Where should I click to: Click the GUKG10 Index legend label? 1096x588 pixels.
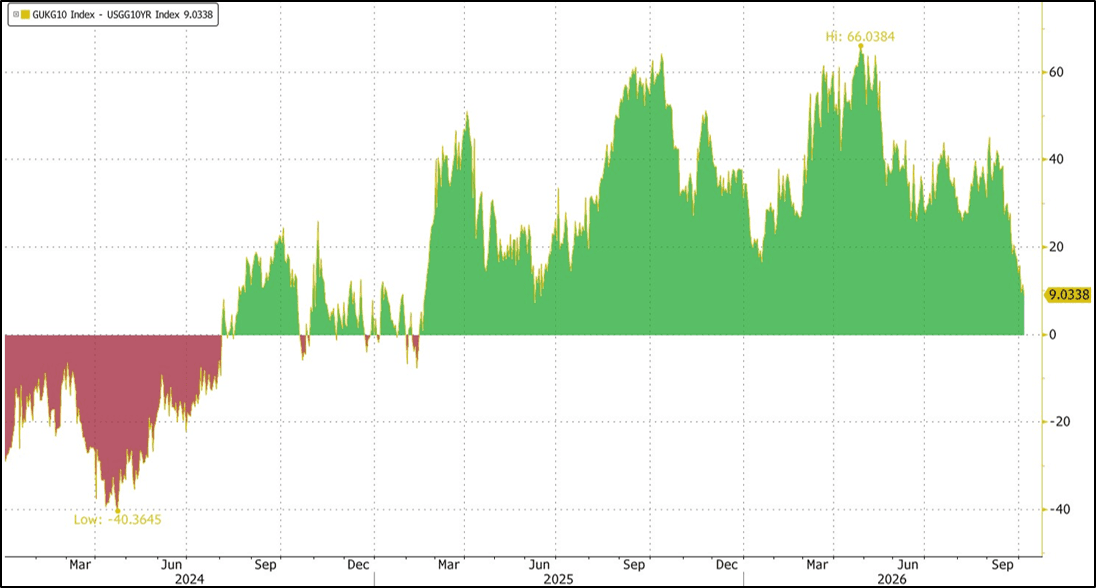click(x=64, y=14)
